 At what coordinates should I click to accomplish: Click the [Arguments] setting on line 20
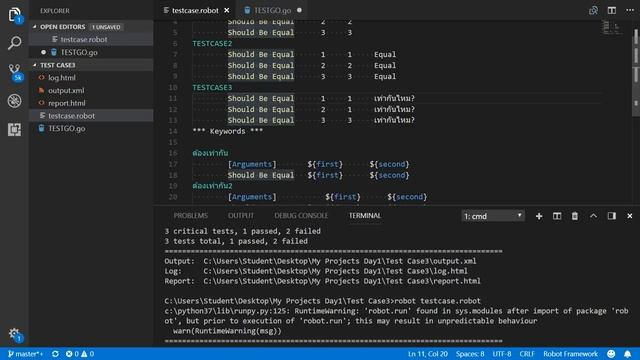(x=252, y=197)
